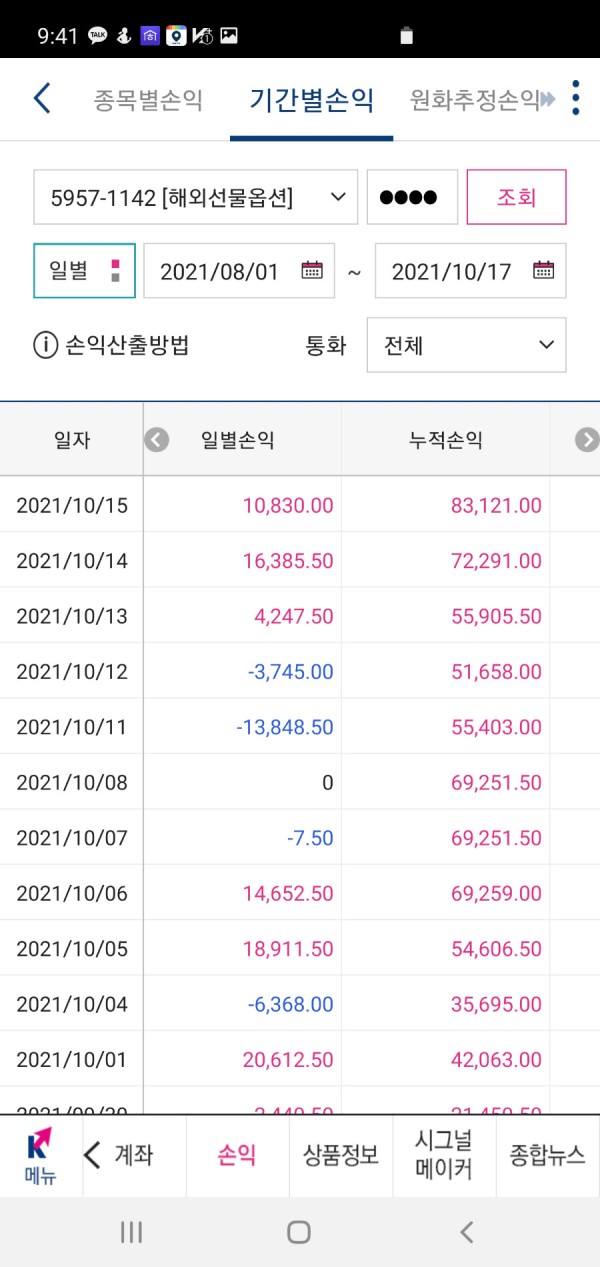
Task: Tap the info icon beside 손익산출방법
Action: pos(46,346)
